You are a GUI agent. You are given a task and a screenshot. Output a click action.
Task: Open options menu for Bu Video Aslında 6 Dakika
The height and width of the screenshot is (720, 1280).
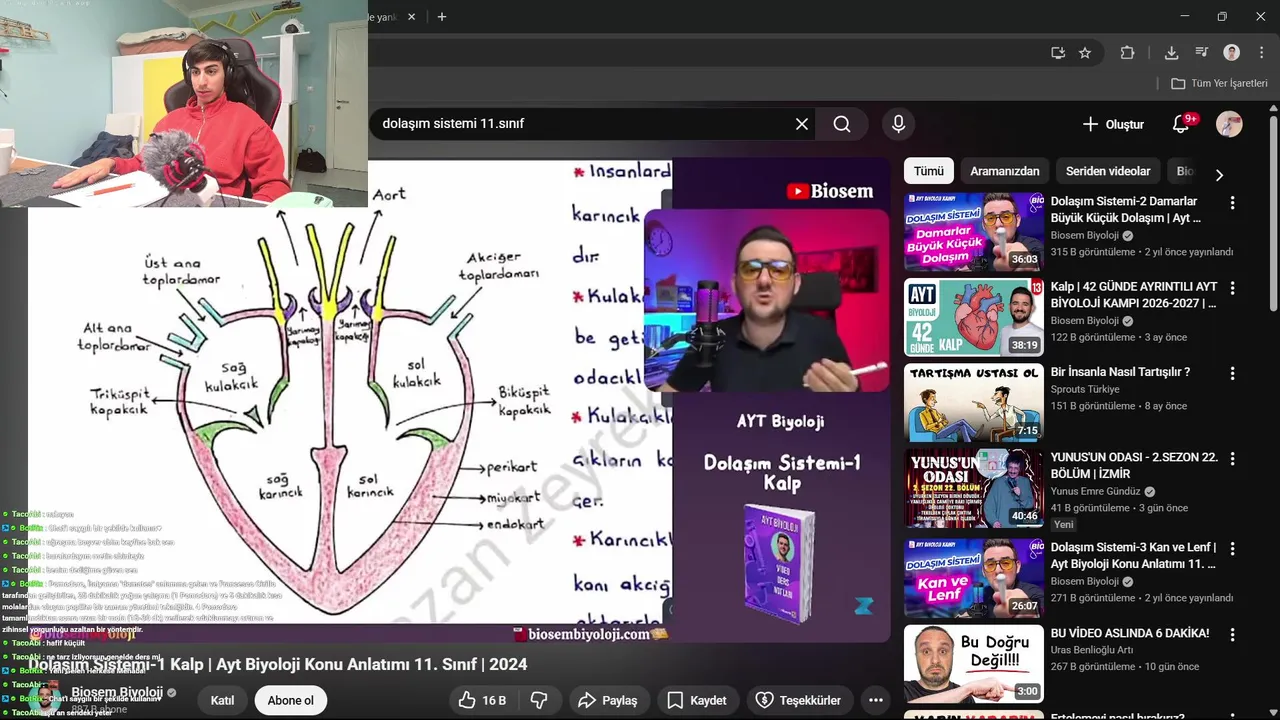click(x=1232, y=634)
